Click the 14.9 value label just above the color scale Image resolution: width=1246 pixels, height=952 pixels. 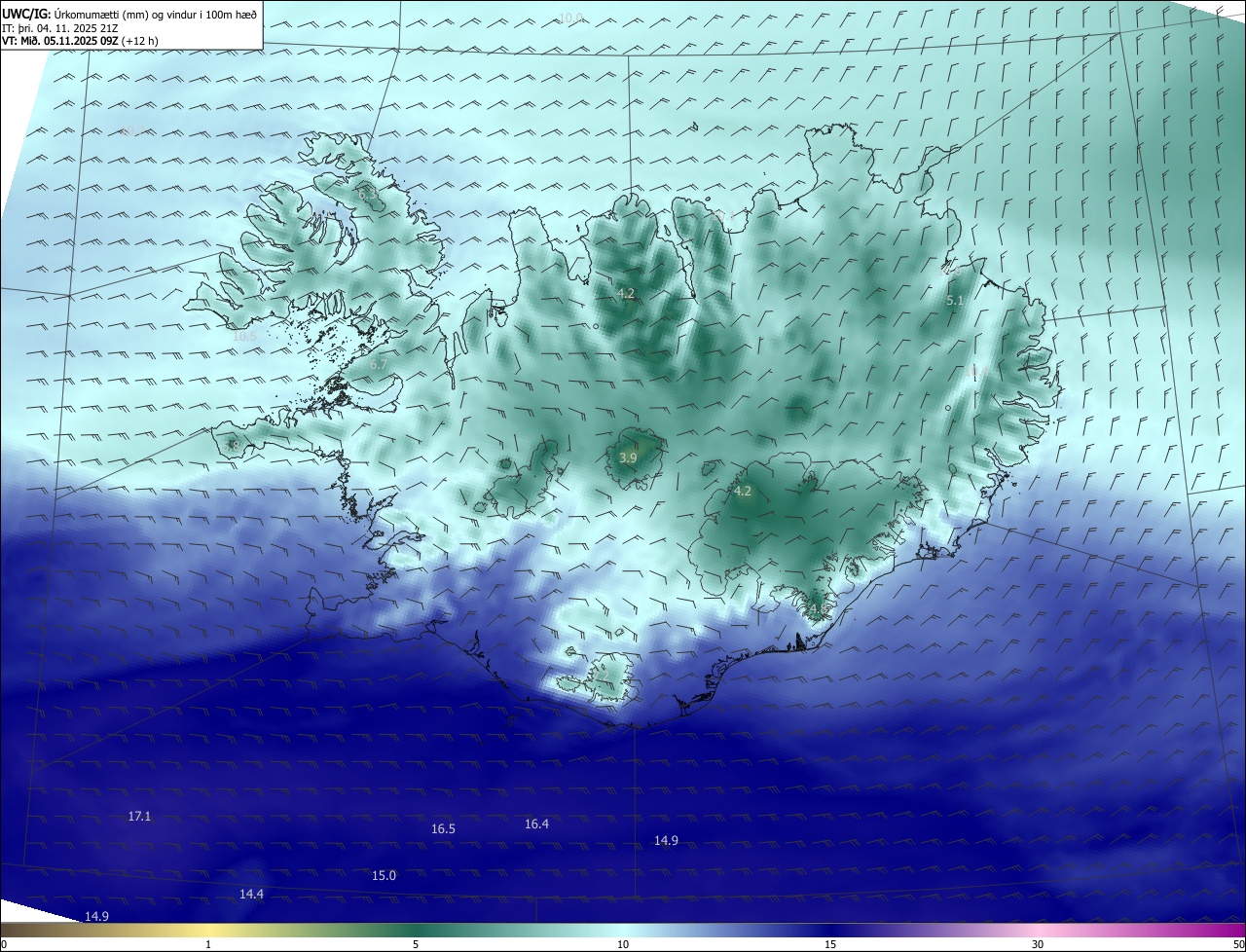pos(96,916)
